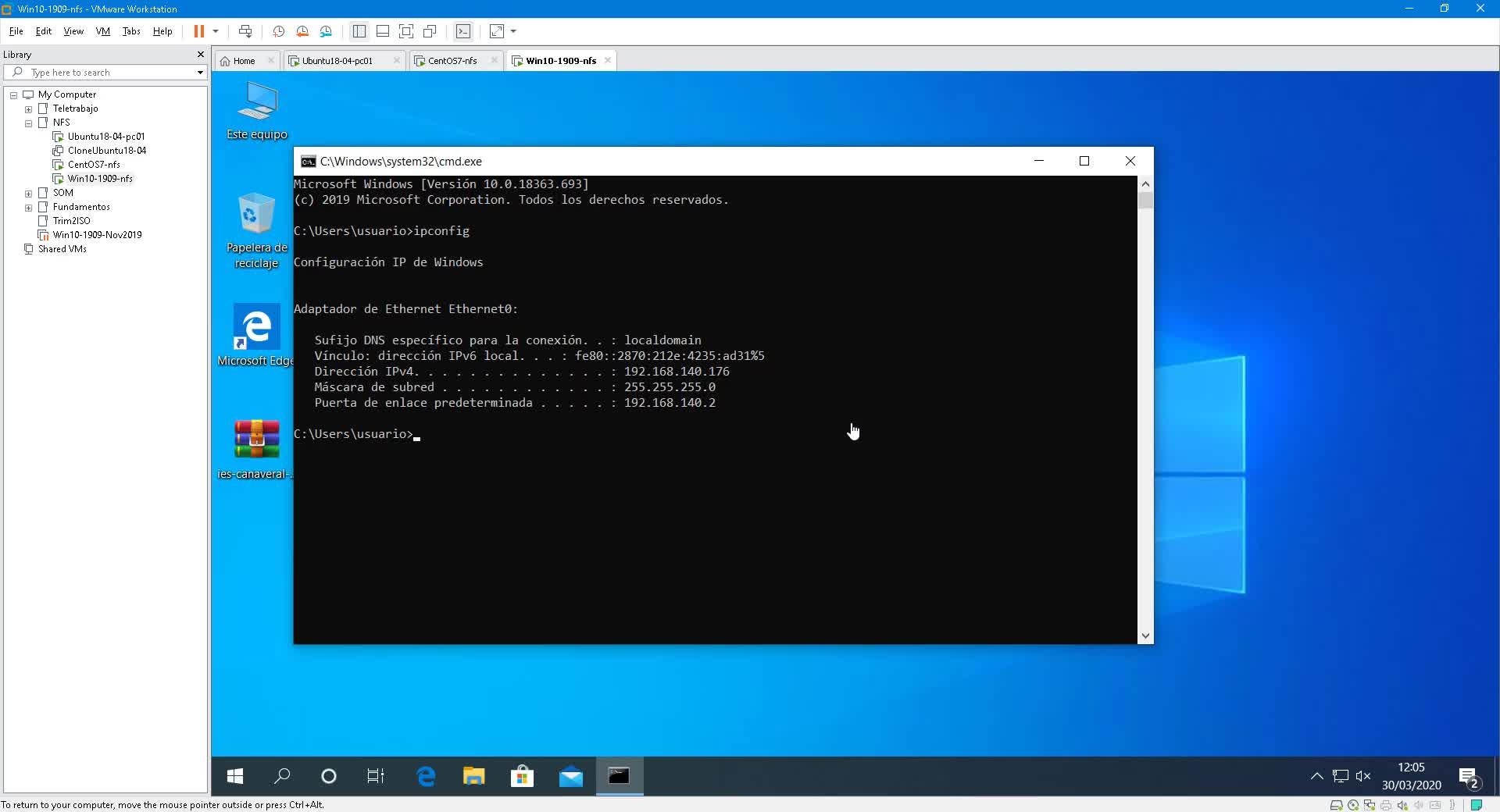1500x812 pixels.
Task: Send Ctrl+Alt+Del to the virtual machine
Action: coord(245,31)
